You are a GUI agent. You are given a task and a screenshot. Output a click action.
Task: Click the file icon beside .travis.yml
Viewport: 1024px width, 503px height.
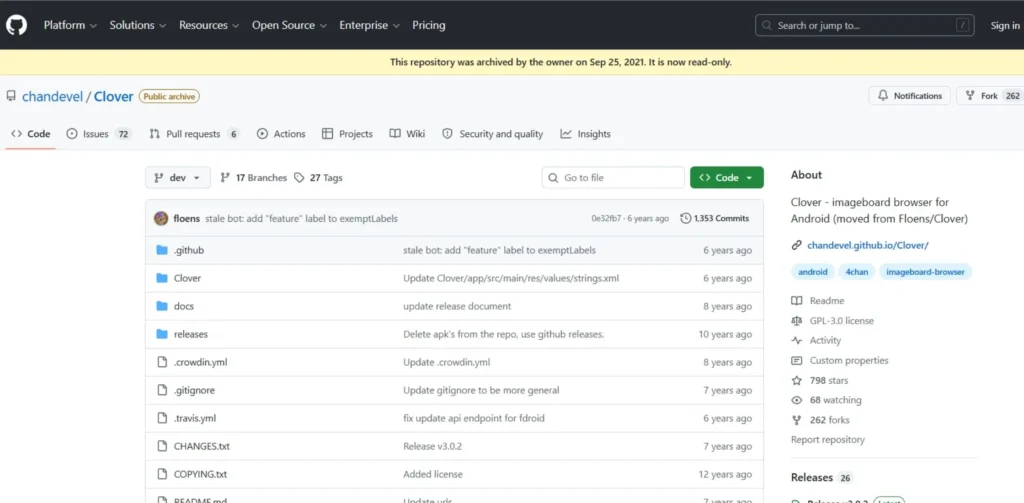pos(162,418)
